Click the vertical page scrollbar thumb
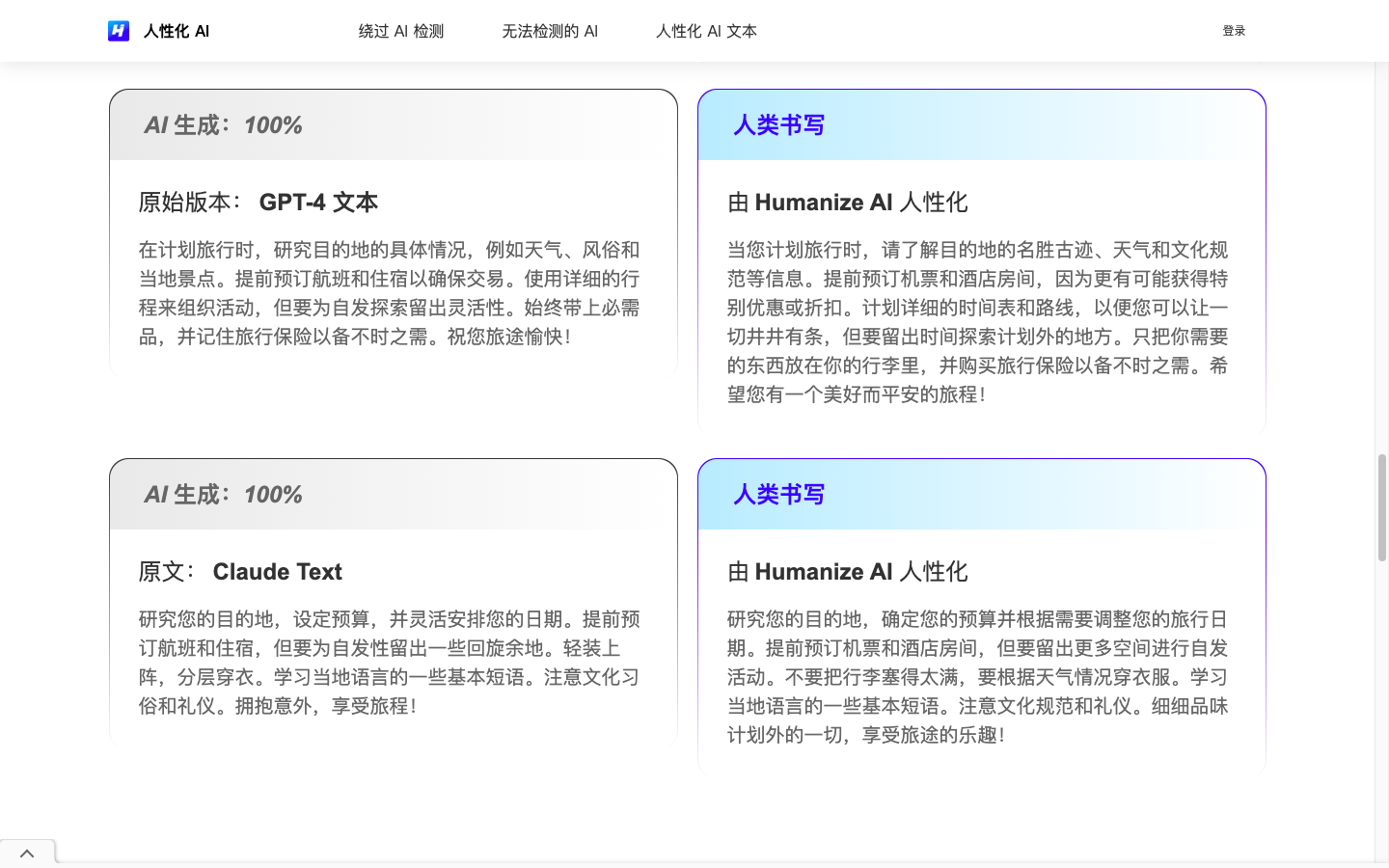This screenshot has width=1389, height=868. (1381, 507)
